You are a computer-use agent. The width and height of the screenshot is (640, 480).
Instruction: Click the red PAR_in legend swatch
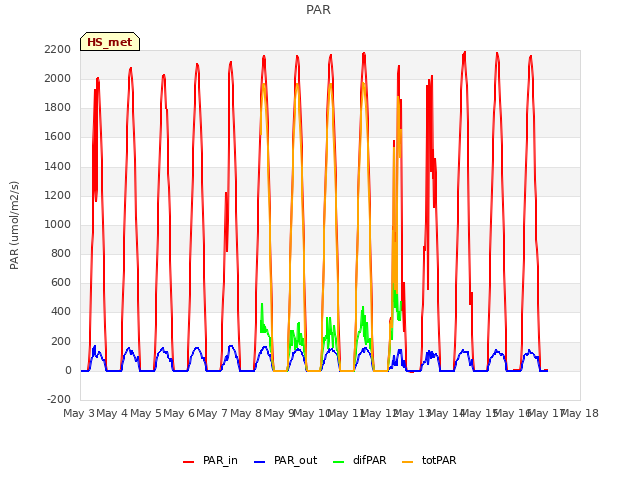pyautogui.click(x=189, y=462)
